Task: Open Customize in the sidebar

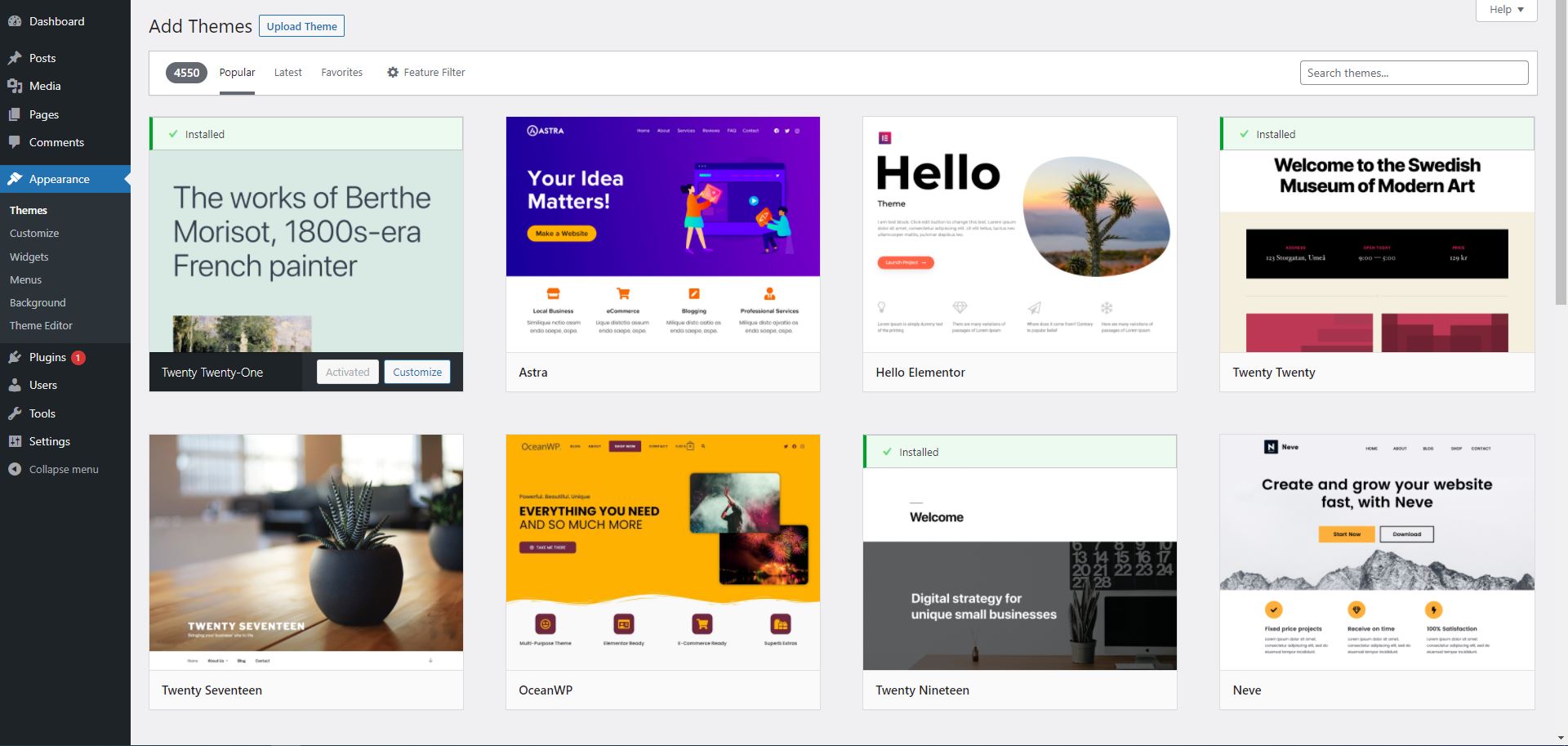Action: (x=34, y=233)
